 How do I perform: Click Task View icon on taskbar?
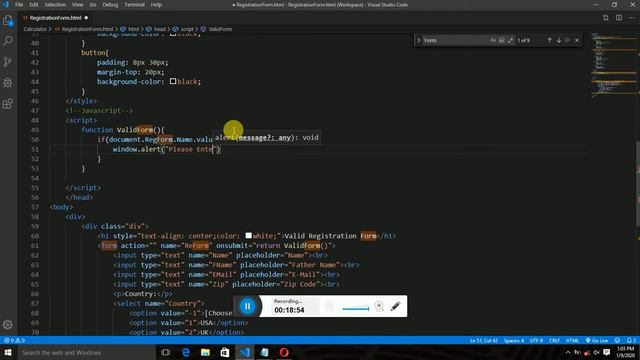(x=165, y=352)
